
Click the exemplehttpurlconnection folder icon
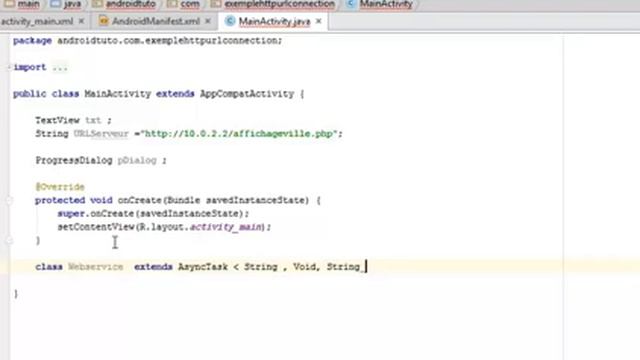(x=216, y=4)
